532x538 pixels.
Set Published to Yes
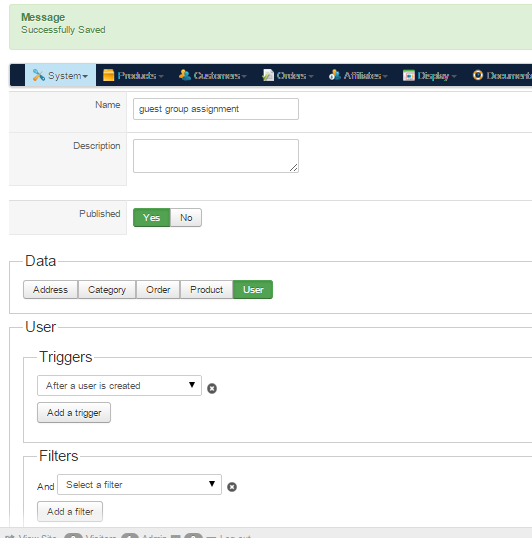click(x=152, y=218)
